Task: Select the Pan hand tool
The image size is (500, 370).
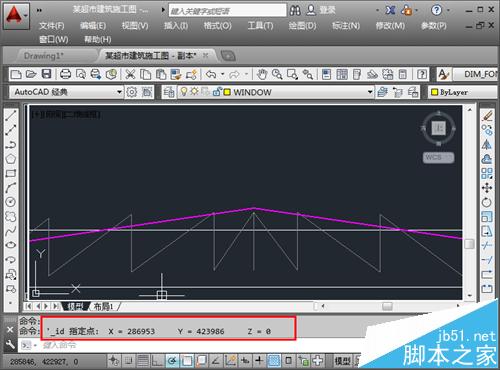Action: pyautogui.click(x=262, y=74)
